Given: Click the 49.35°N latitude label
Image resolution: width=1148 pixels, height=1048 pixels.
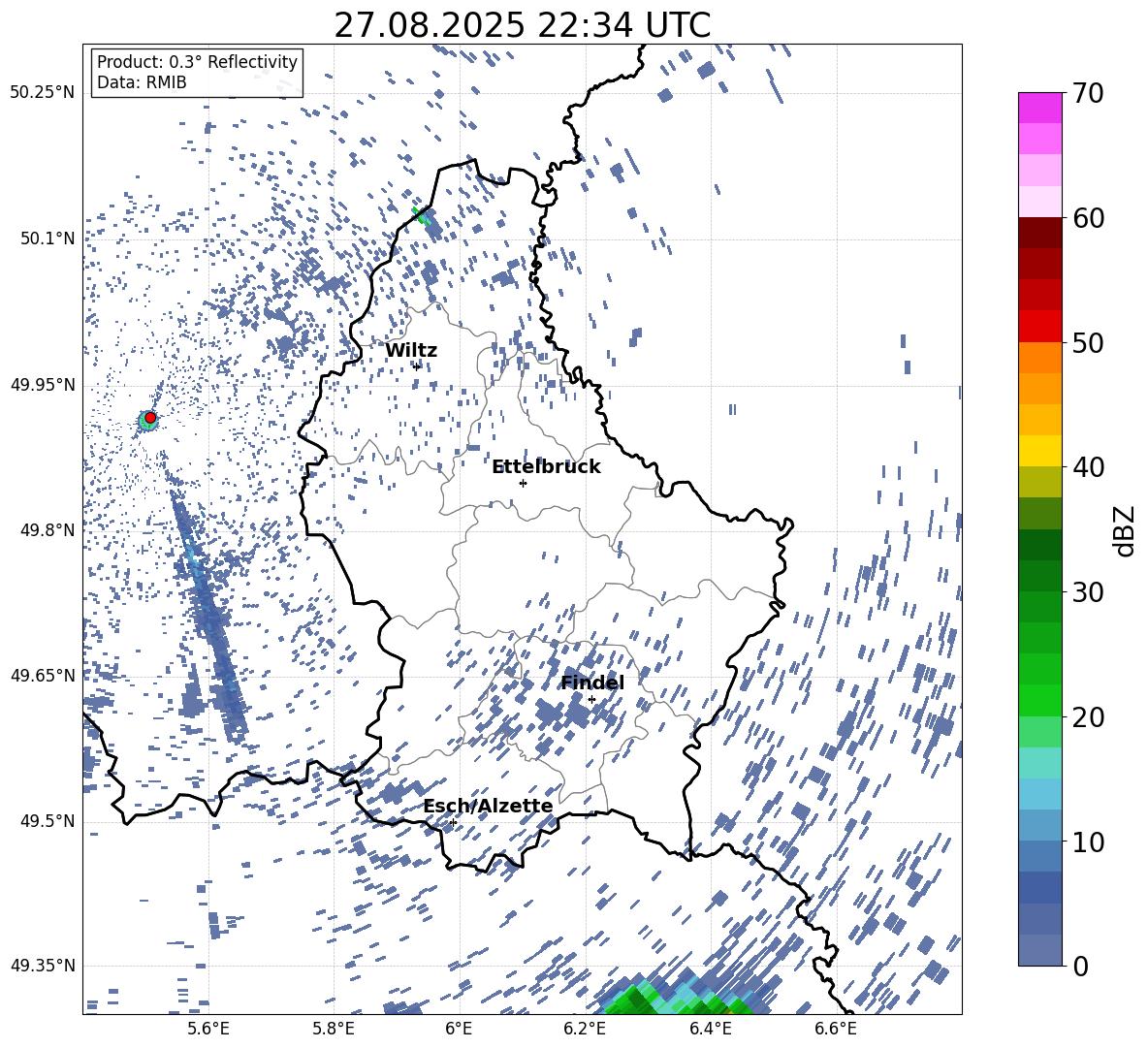Looking at the screenshot, I should click(x=43, y=966).
